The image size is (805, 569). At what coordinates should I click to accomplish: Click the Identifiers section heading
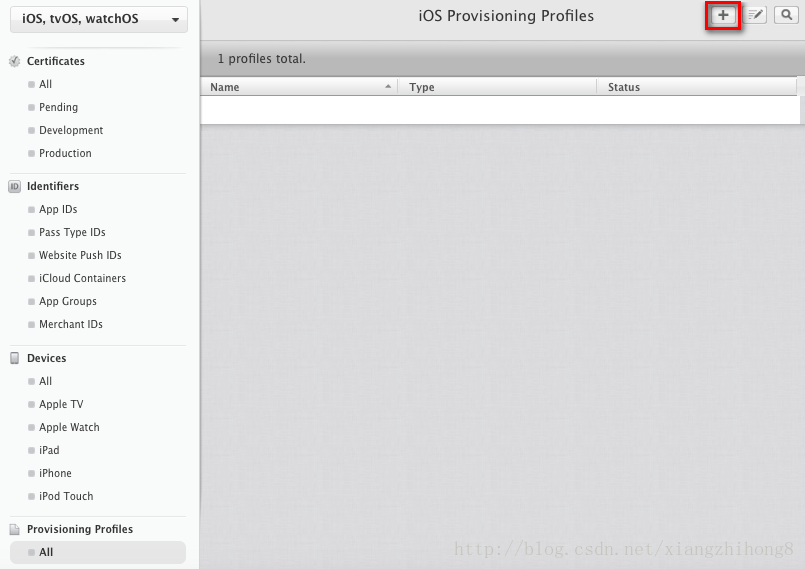(53, 186)
